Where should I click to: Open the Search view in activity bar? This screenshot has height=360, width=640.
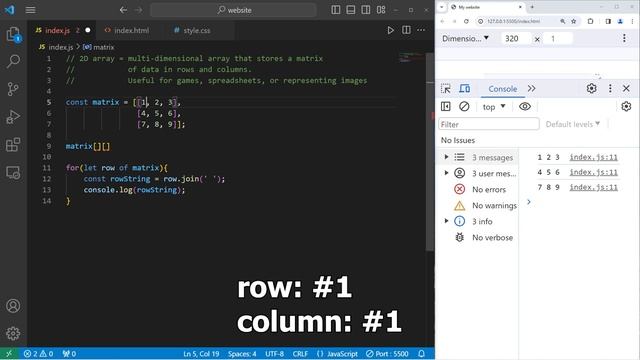click(13, 61)
